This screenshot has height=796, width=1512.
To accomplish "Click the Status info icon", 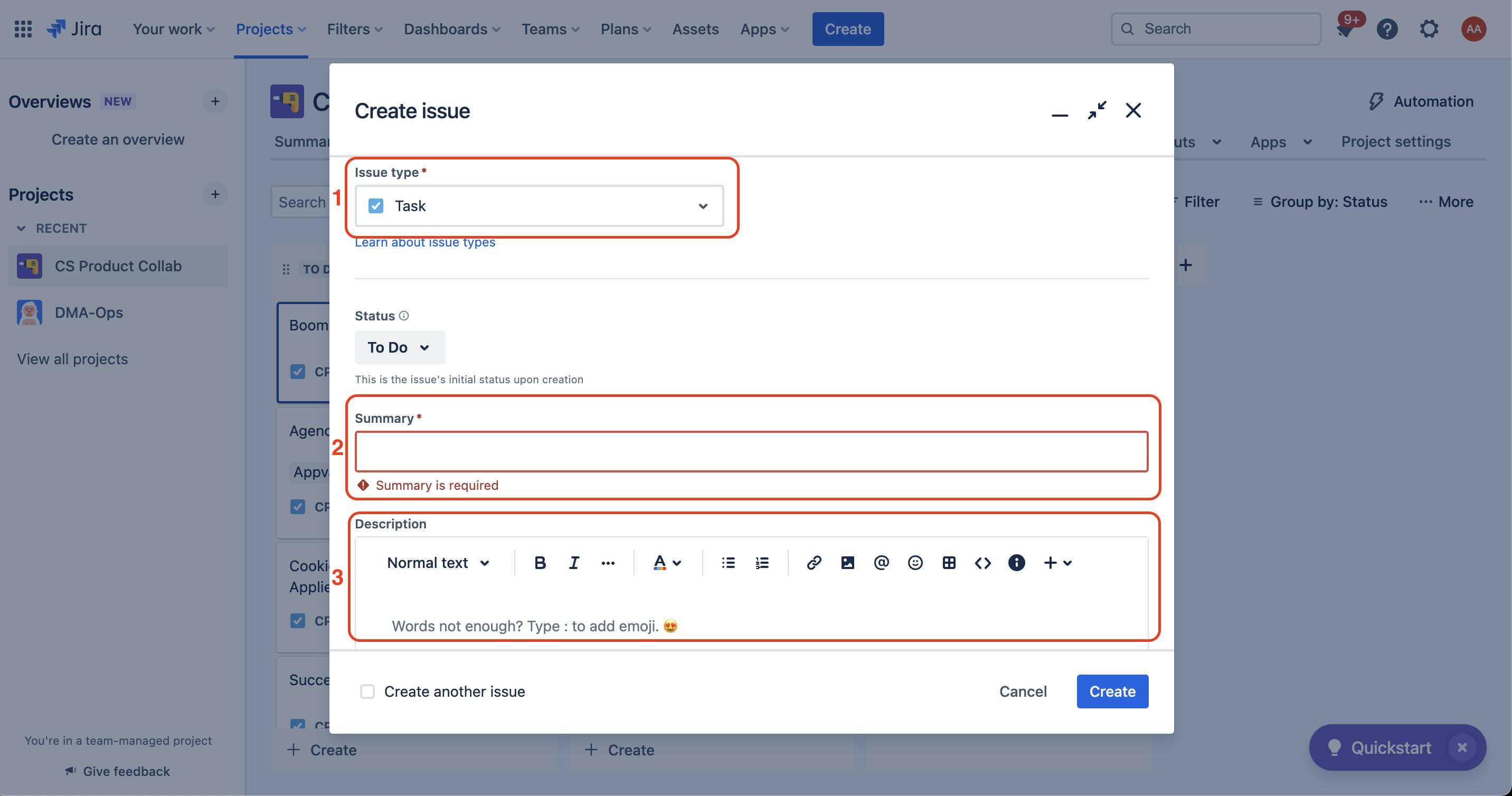I will coord(404,316).
